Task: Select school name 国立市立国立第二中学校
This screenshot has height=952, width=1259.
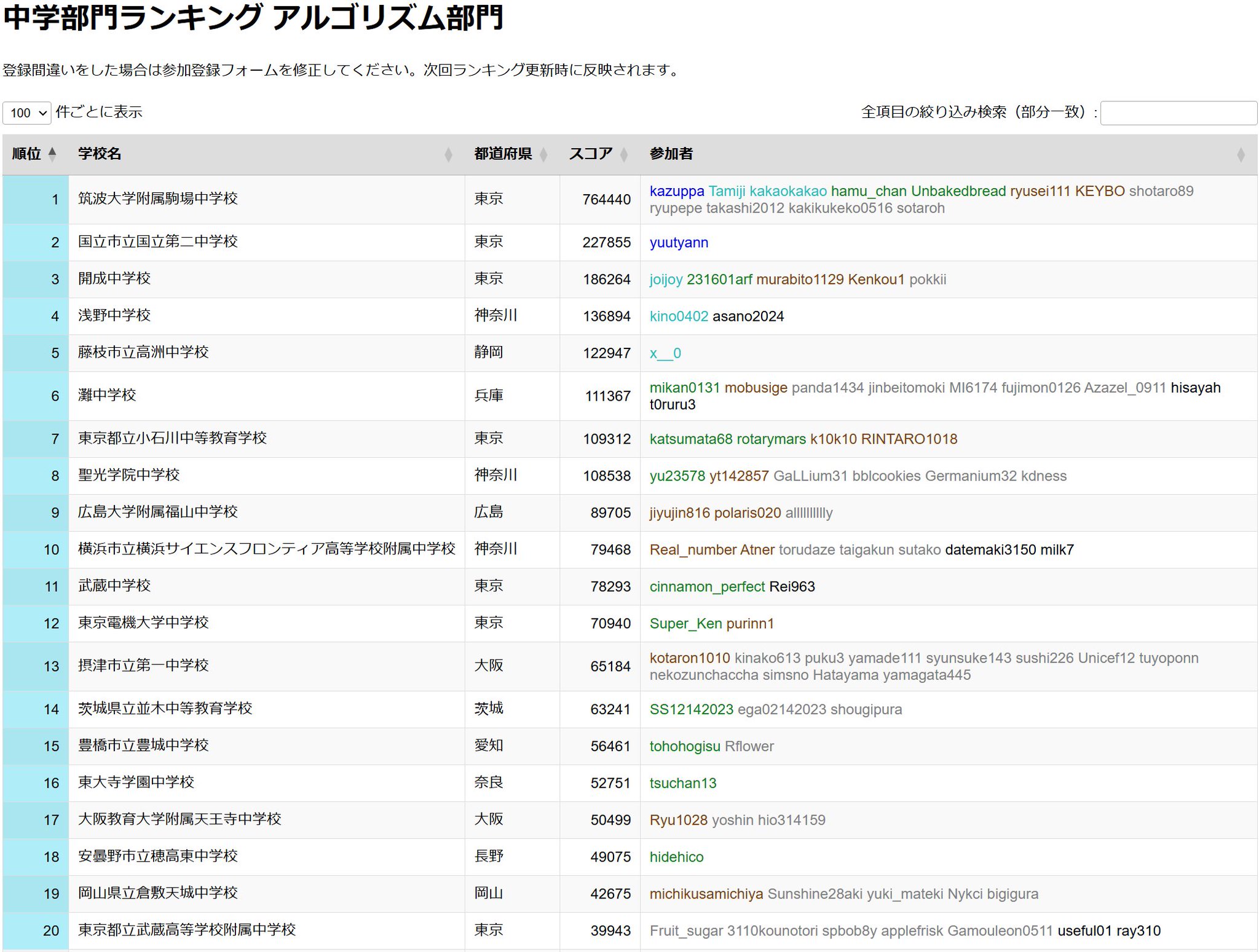Action: (157, 242)
